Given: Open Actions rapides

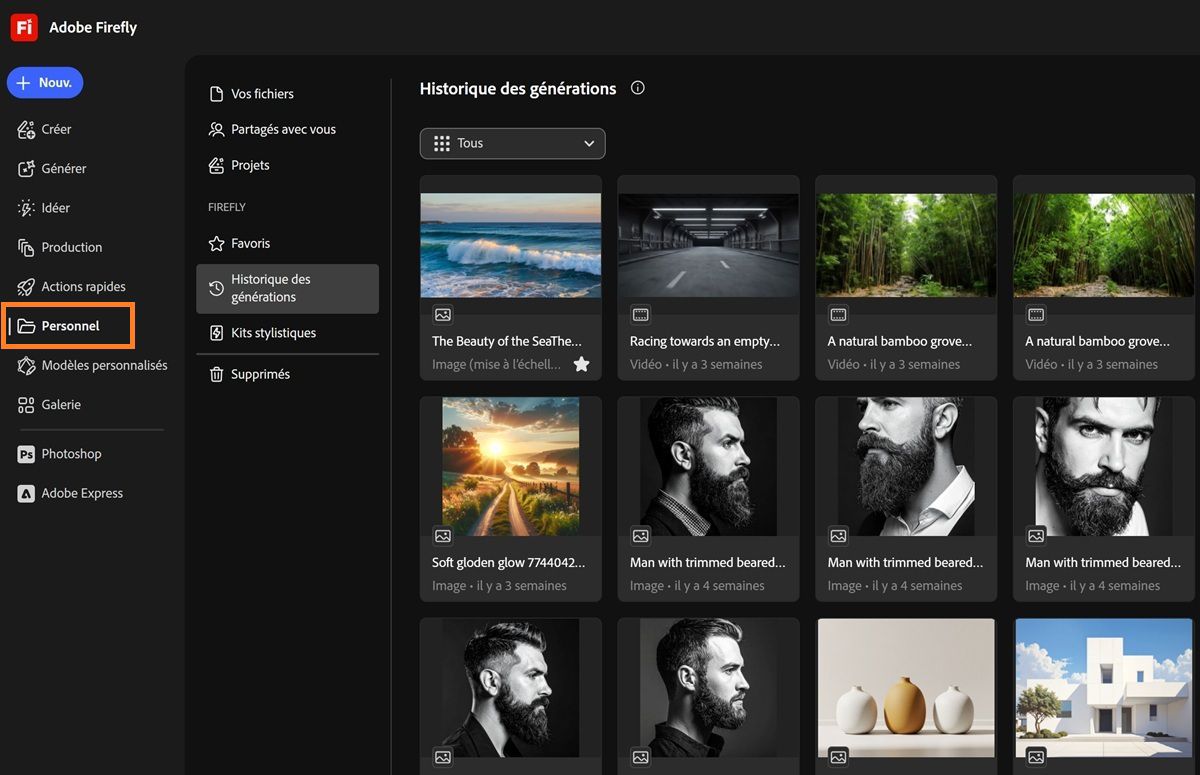Looking at the screenshot, I should click(x=83, y=286).
